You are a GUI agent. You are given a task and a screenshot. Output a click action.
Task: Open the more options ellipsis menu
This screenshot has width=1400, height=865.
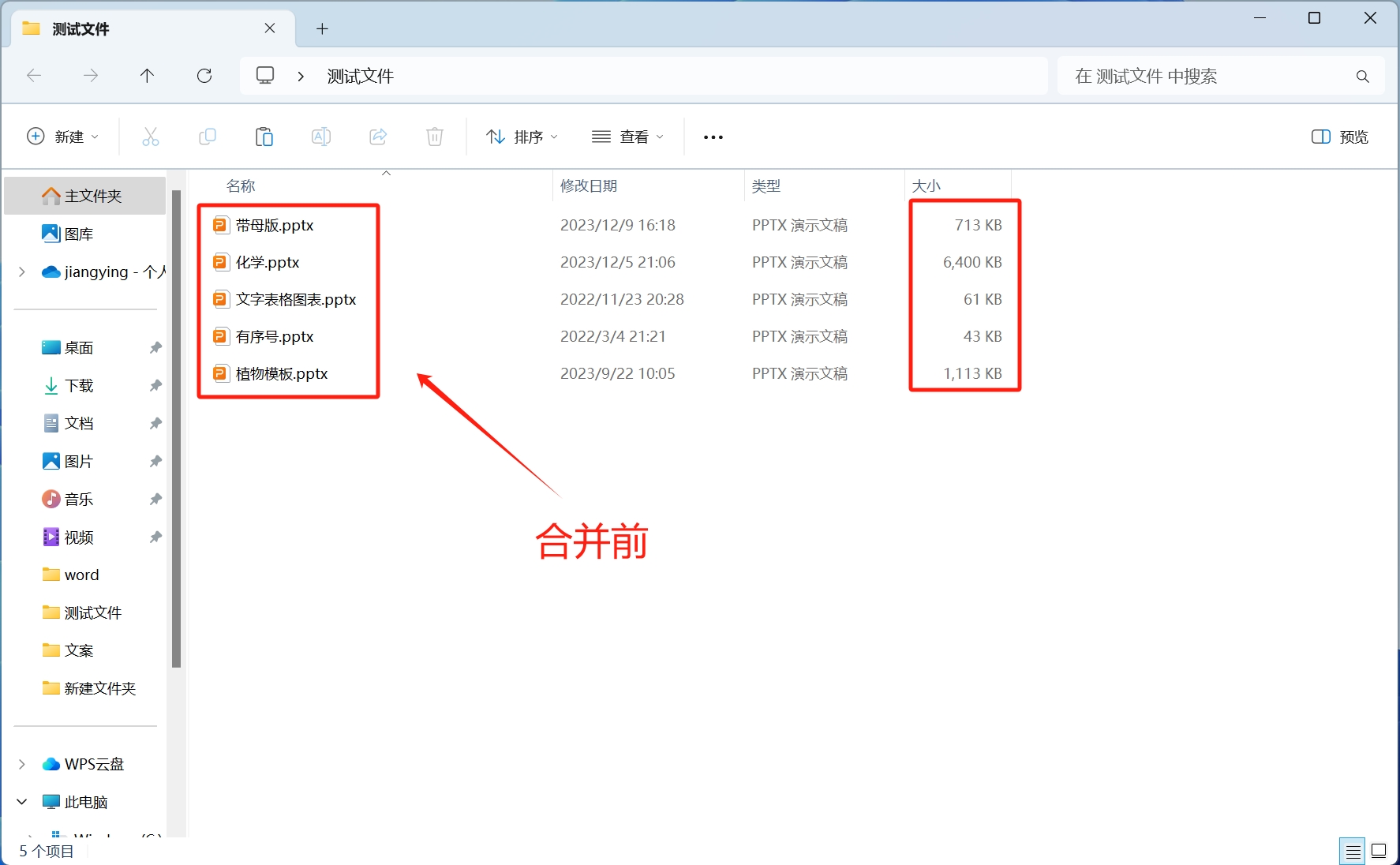pyautogui.click(x=712, y=137)
